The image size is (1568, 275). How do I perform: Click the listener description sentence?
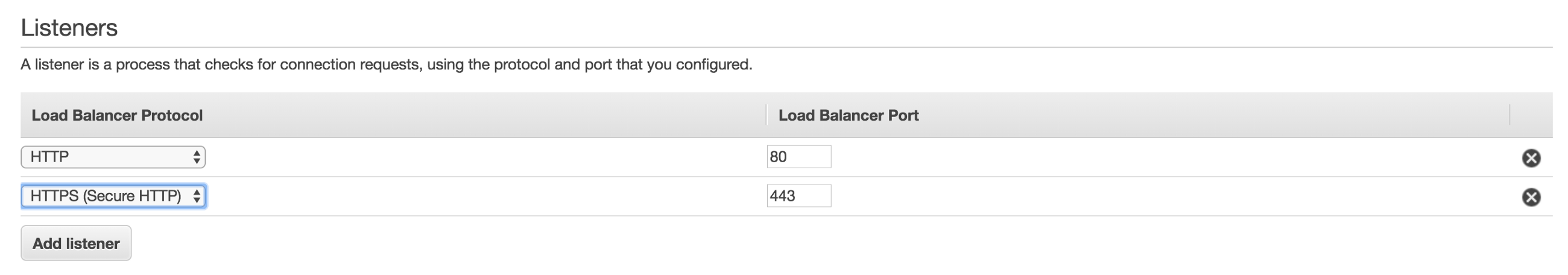coord(387,65)
